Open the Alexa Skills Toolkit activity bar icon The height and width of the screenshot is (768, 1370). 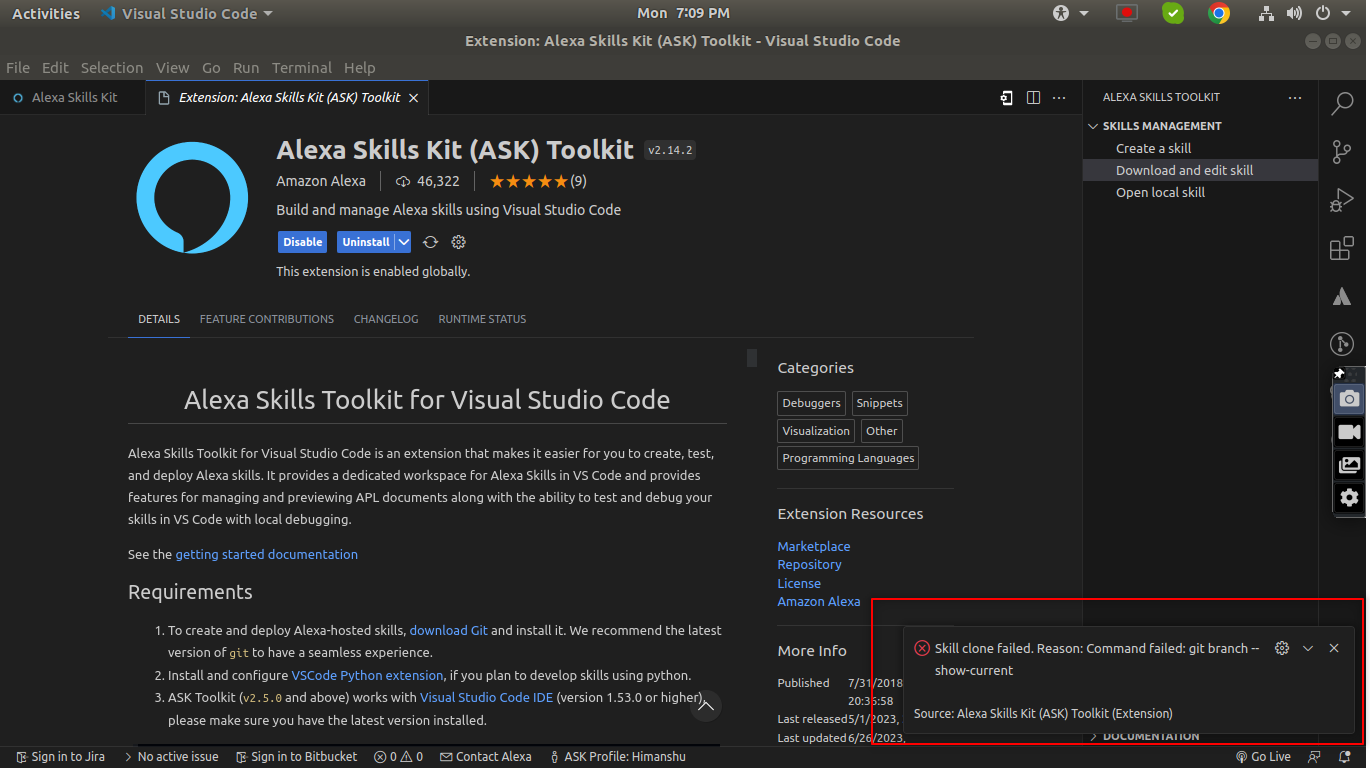(1341, 343)
